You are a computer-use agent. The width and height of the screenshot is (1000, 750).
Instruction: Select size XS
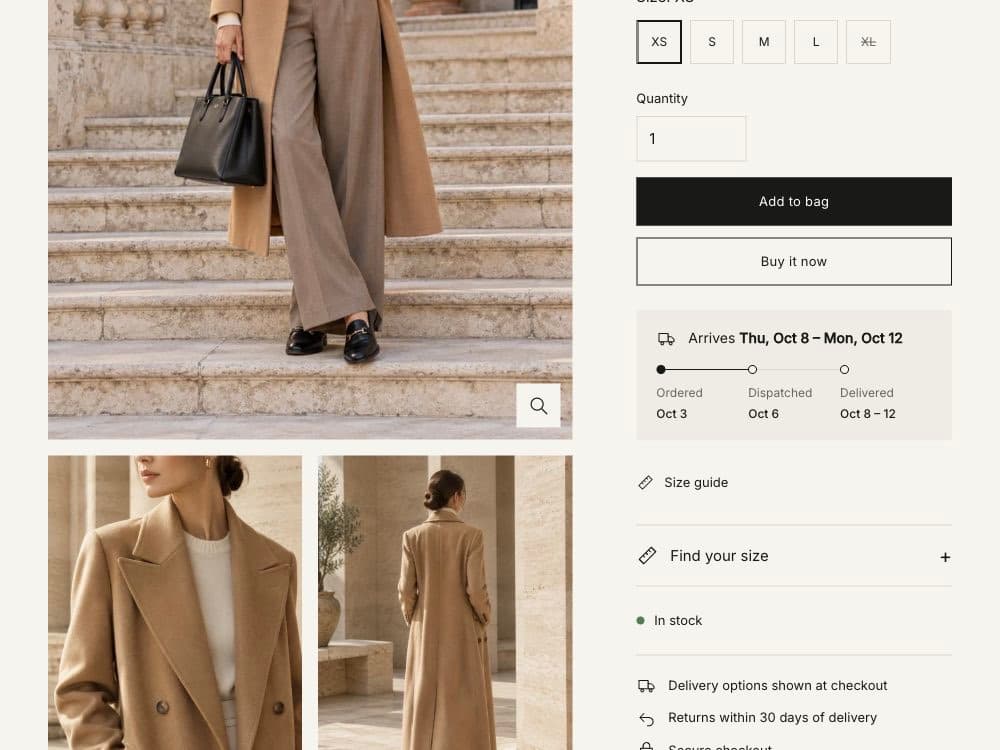click(659, 42)
